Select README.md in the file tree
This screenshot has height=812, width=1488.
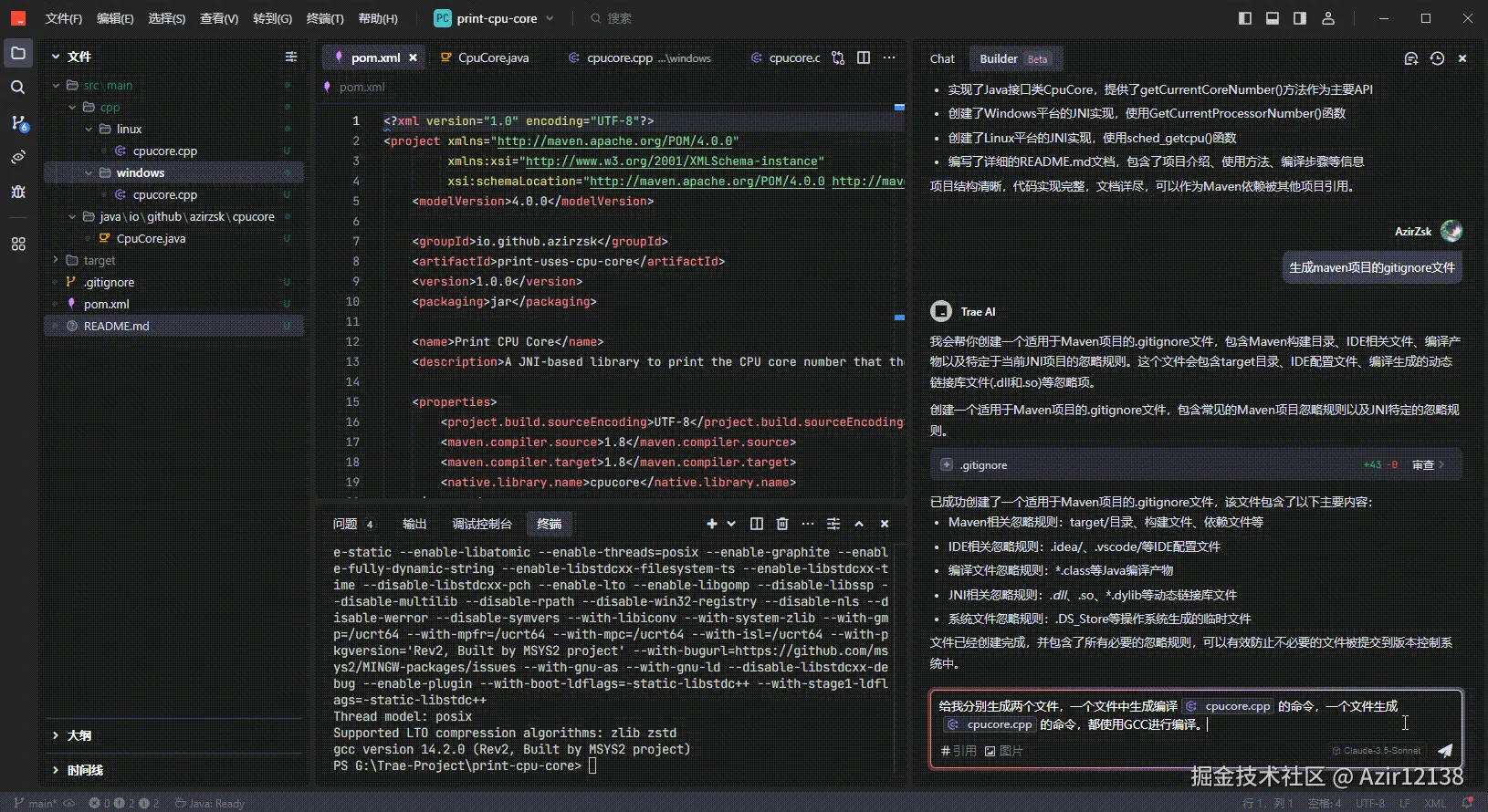[173, 326]
